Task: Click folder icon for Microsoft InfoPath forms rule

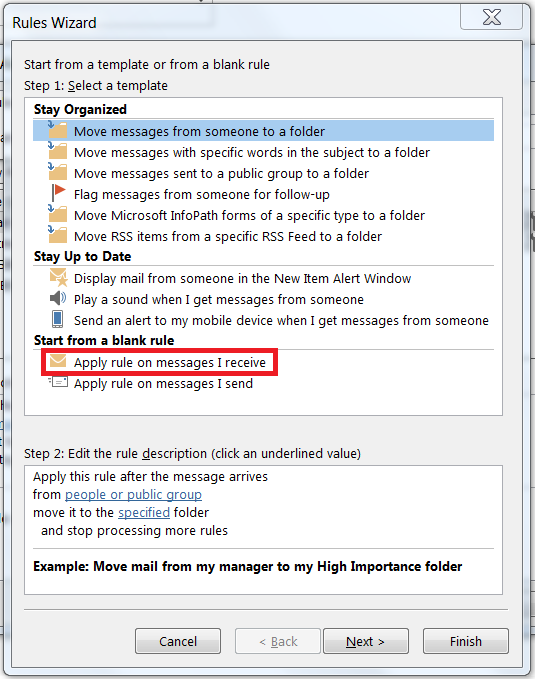Action: pos(57,214)
